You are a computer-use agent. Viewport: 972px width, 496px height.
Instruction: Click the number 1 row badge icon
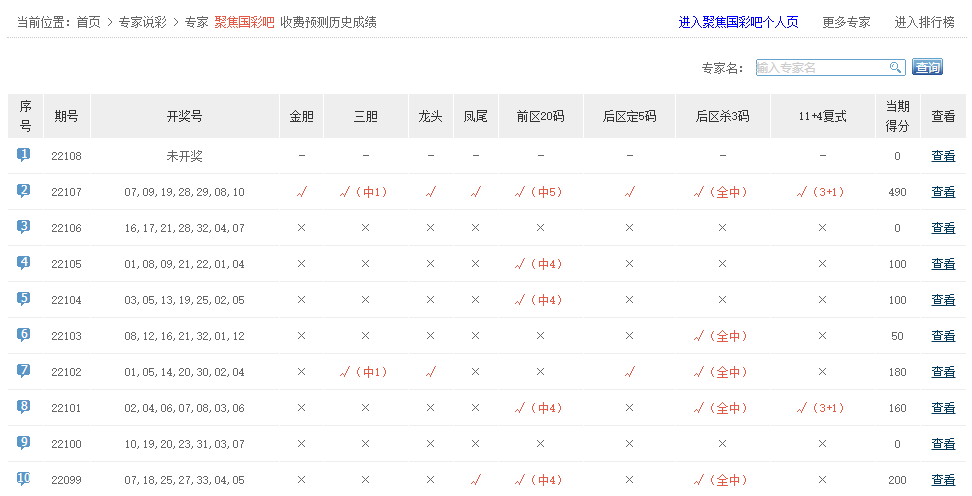[x=24, y=155]
